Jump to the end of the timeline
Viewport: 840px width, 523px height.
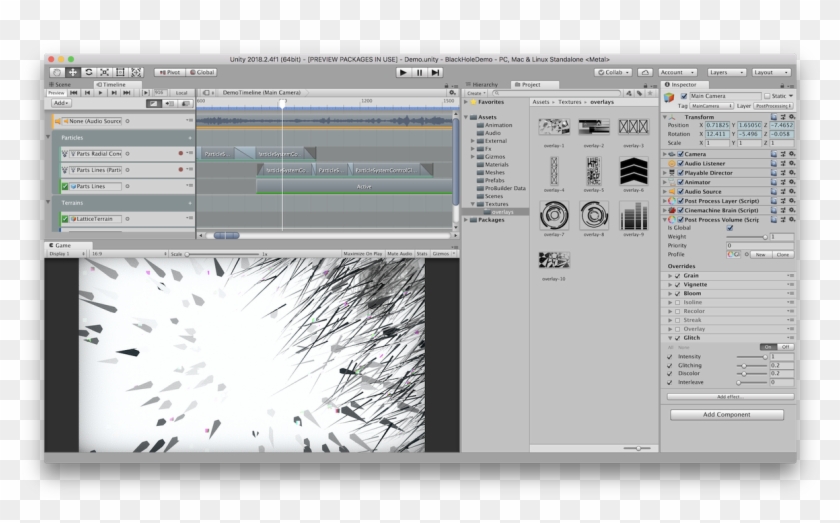126,93
